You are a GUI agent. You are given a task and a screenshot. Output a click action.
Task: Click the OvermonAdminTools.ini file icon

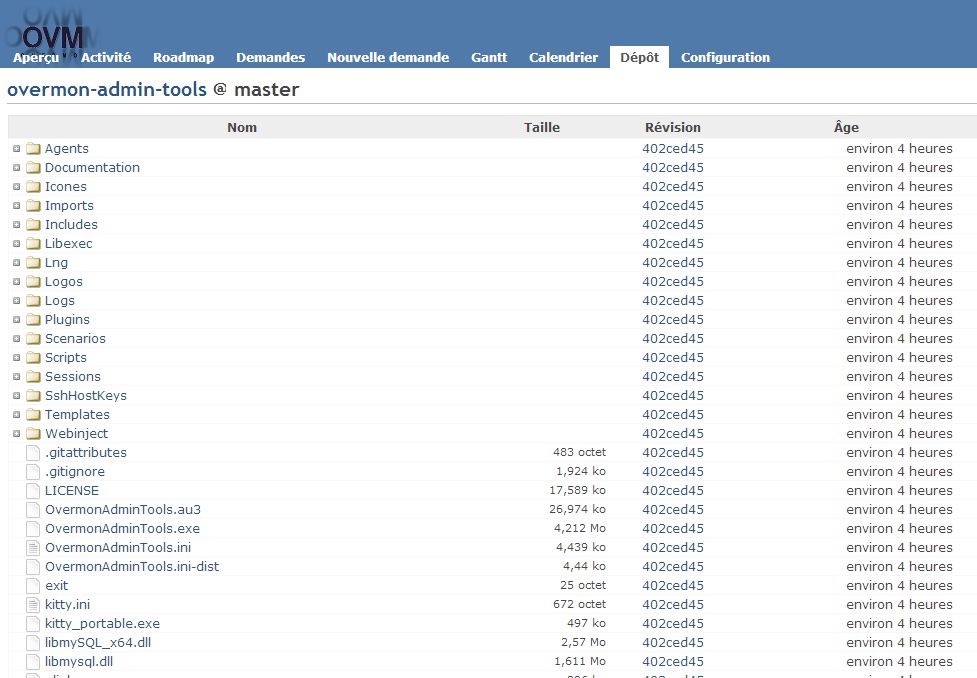[x=33, y=548]
